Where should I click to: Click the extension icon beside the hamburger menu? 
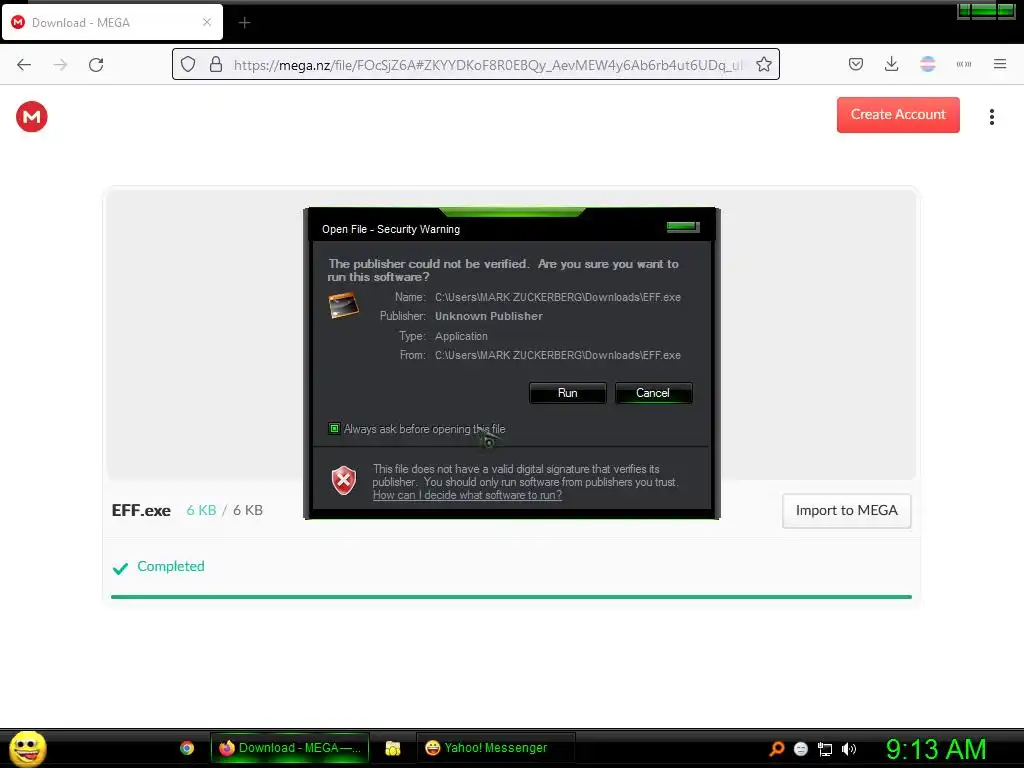(963, 64)
